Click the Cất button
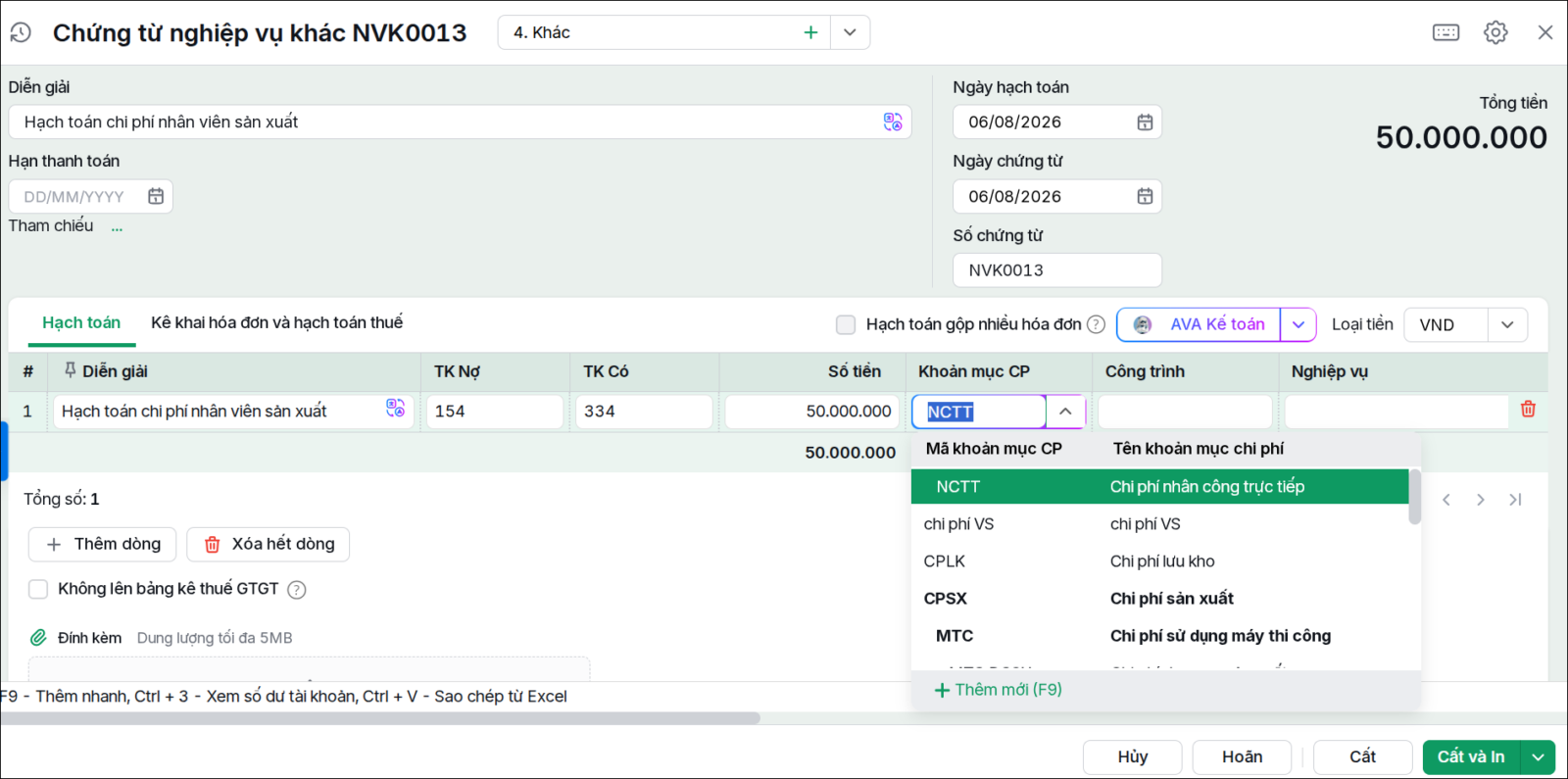 pos(1362,756)
